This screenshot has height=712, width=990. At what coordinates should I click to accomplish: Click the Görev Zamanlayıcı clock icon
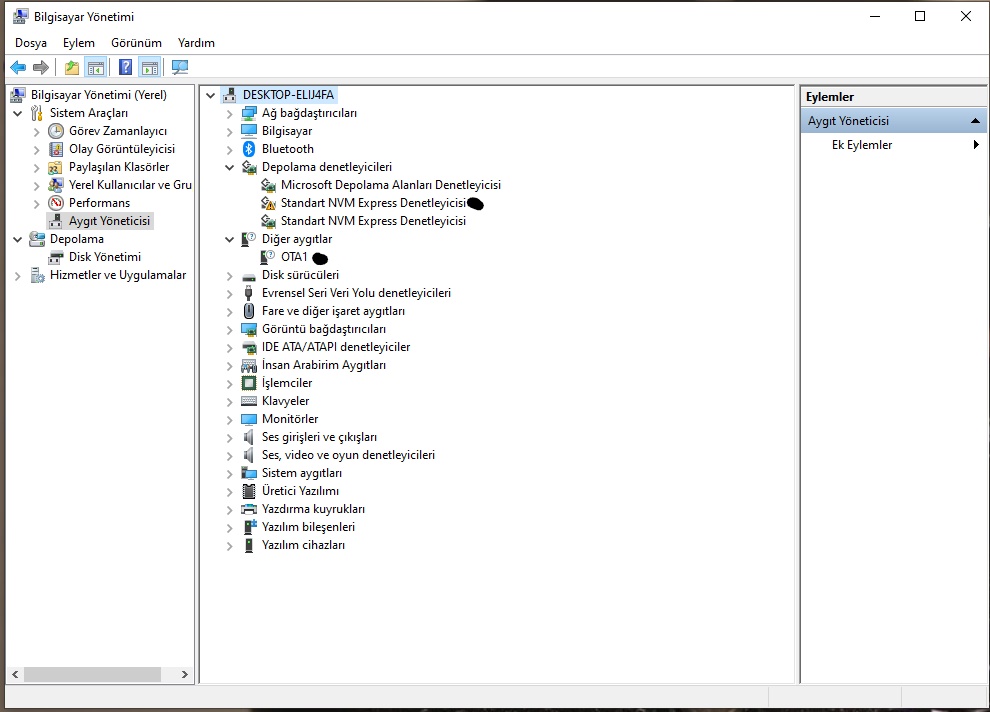(56, 131)
